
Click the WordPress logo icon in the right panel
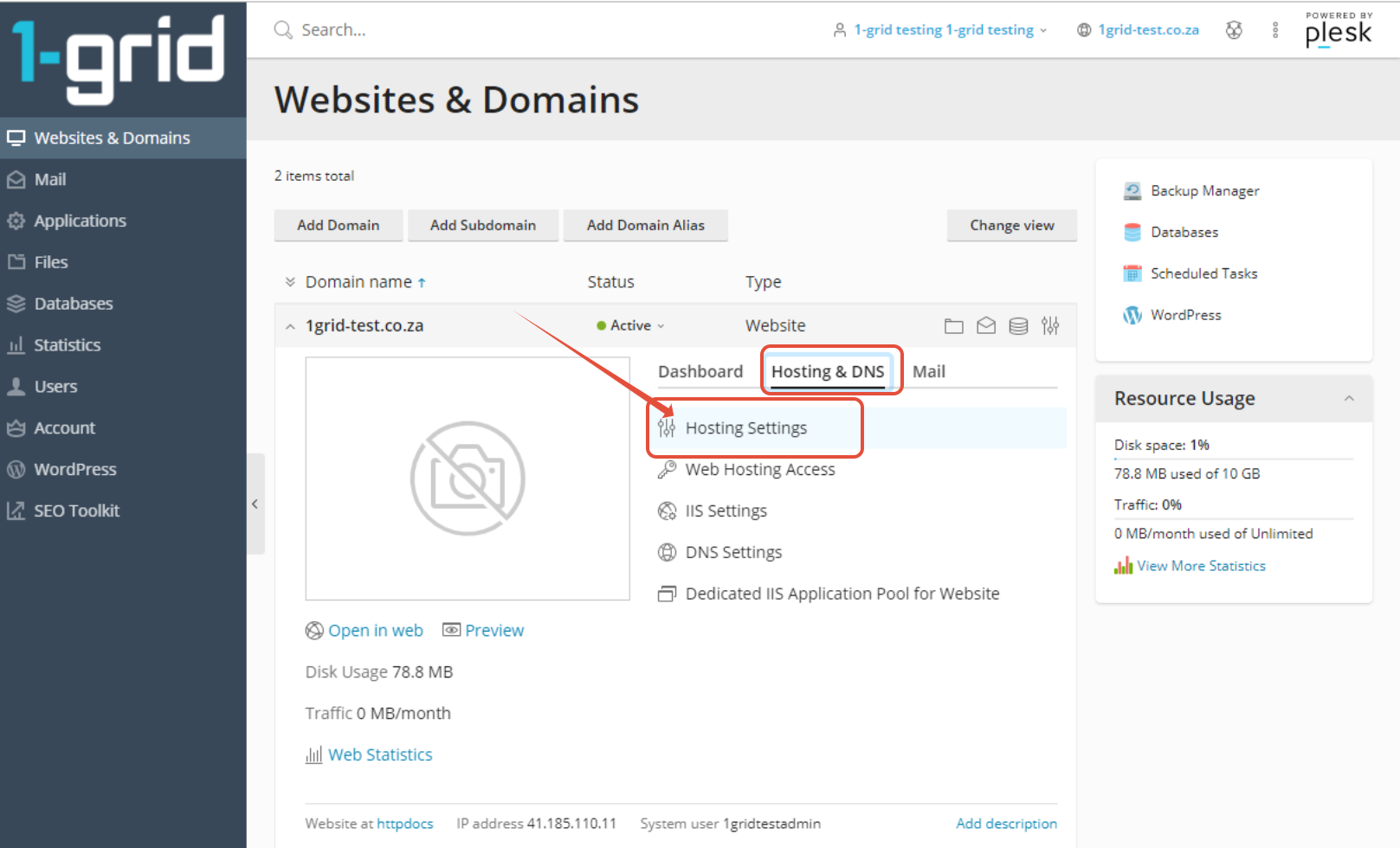(x=1132, y=315)
